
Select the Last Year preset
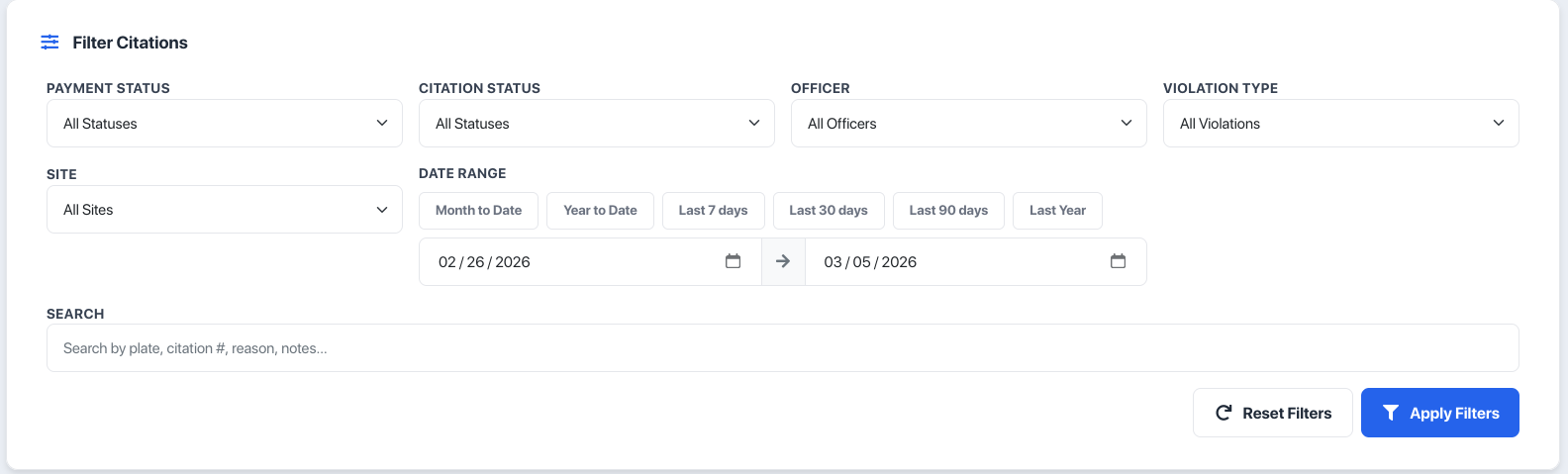click(x=1057, y=211)
